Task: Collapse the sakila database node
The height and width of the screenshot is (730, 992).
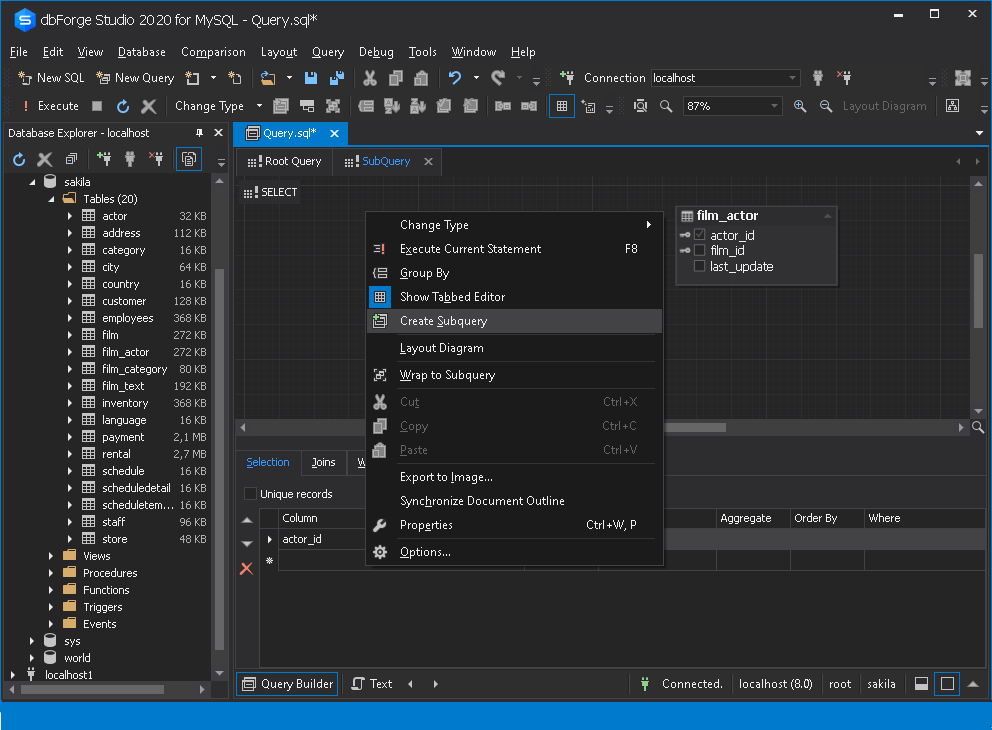Action: (32, 182)
